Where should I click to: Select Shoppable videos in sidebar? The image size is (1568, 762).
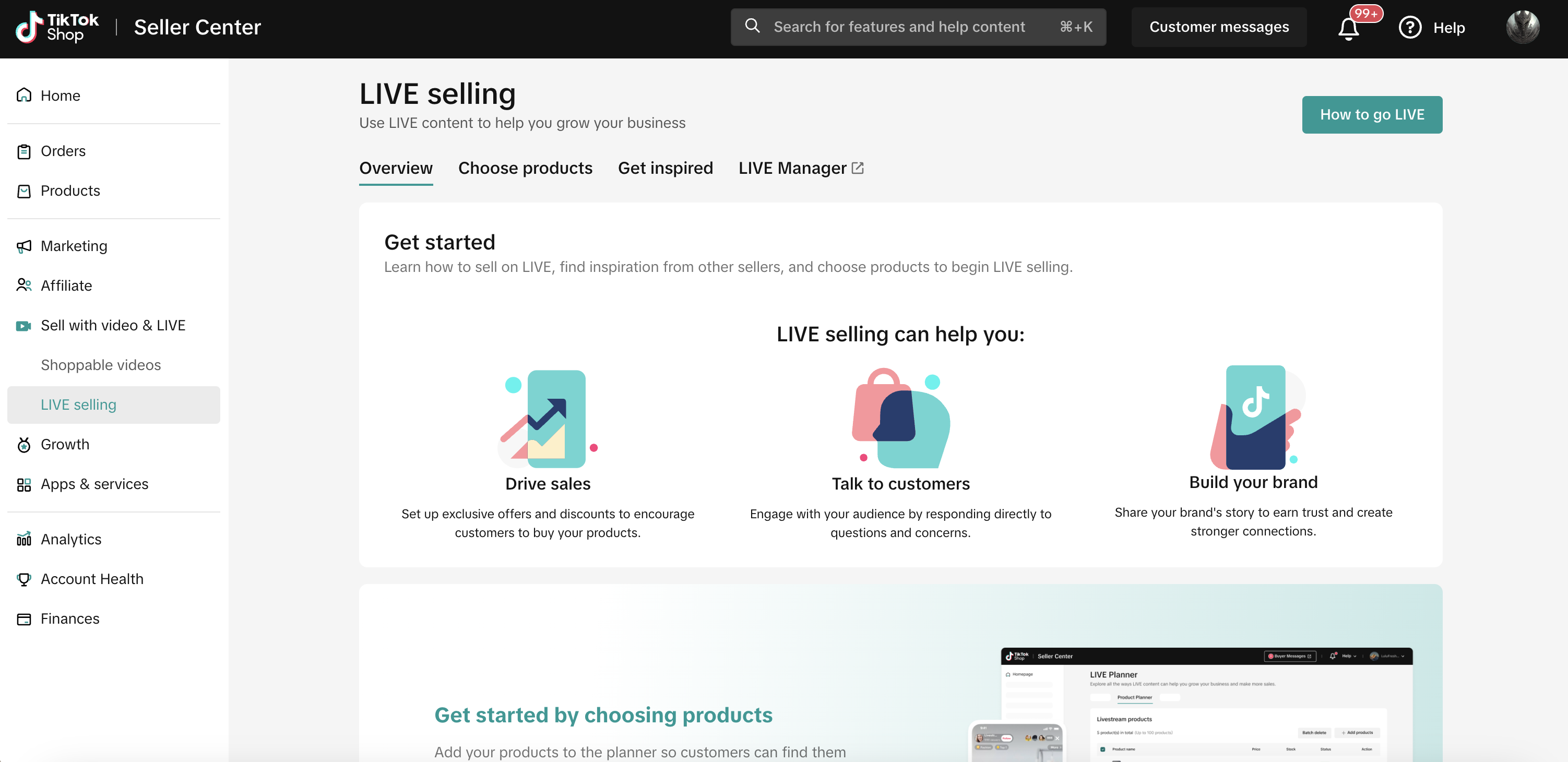click(x=101, y=365)
